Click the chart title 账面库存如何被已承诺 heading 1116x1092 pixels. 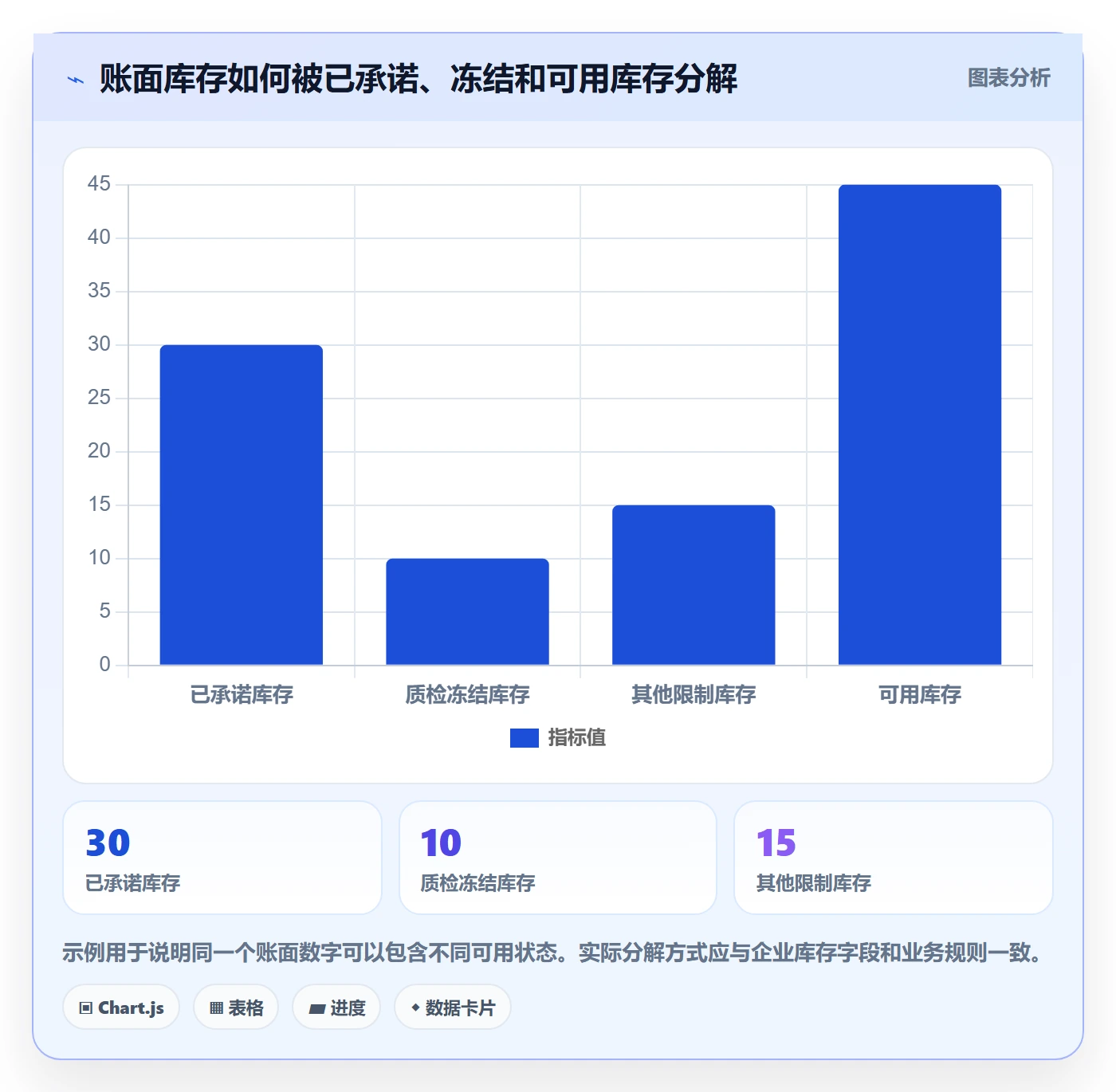[418, 79]
